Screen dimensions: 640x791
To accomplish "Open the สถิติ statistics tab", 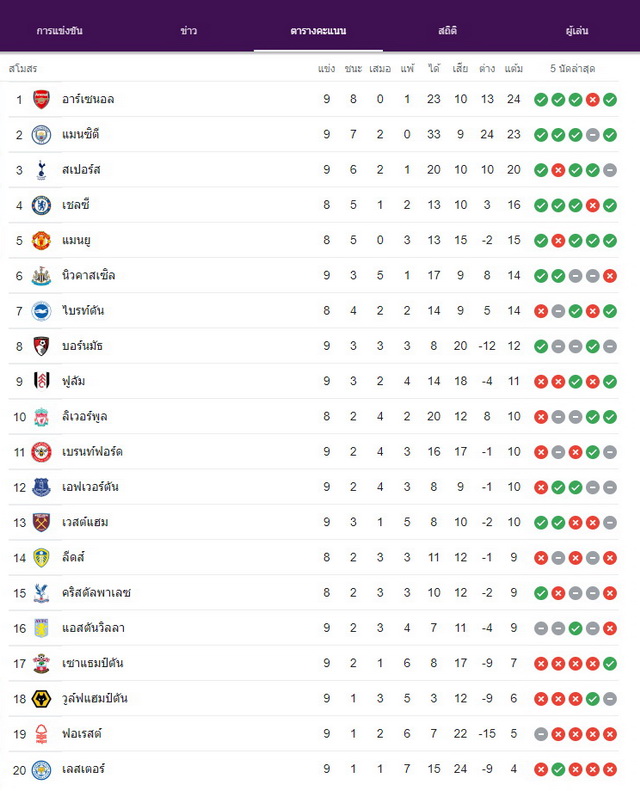I will pos(447,31).
